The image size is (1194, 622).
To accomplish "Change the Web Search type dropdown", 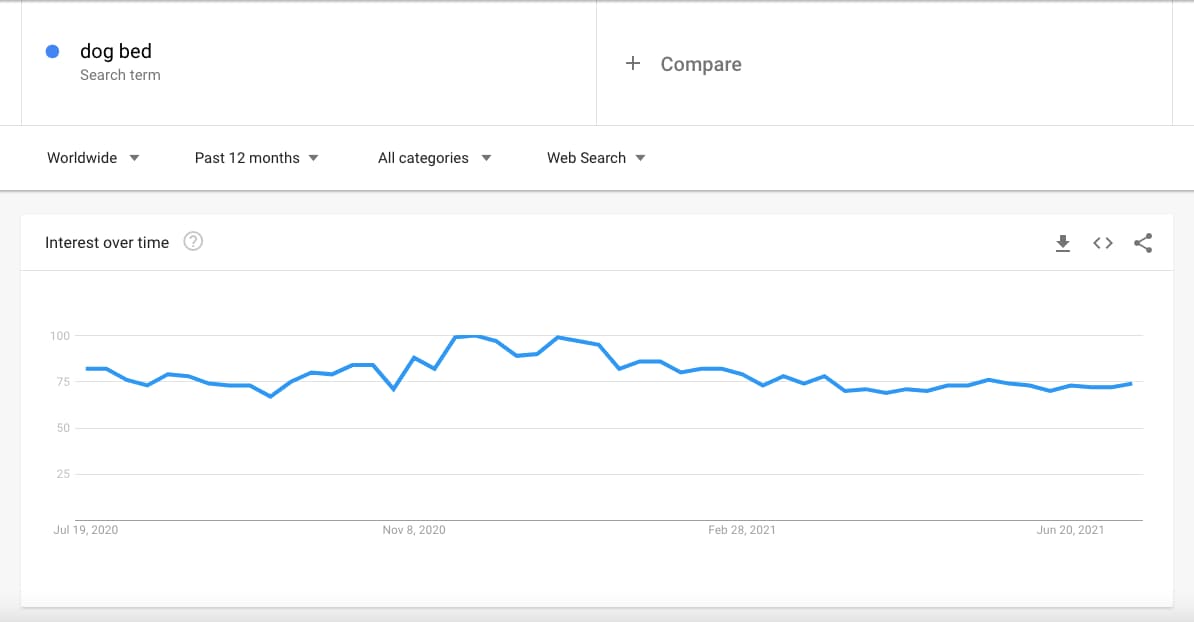I will pyautogui.click(x=596, y=158).
